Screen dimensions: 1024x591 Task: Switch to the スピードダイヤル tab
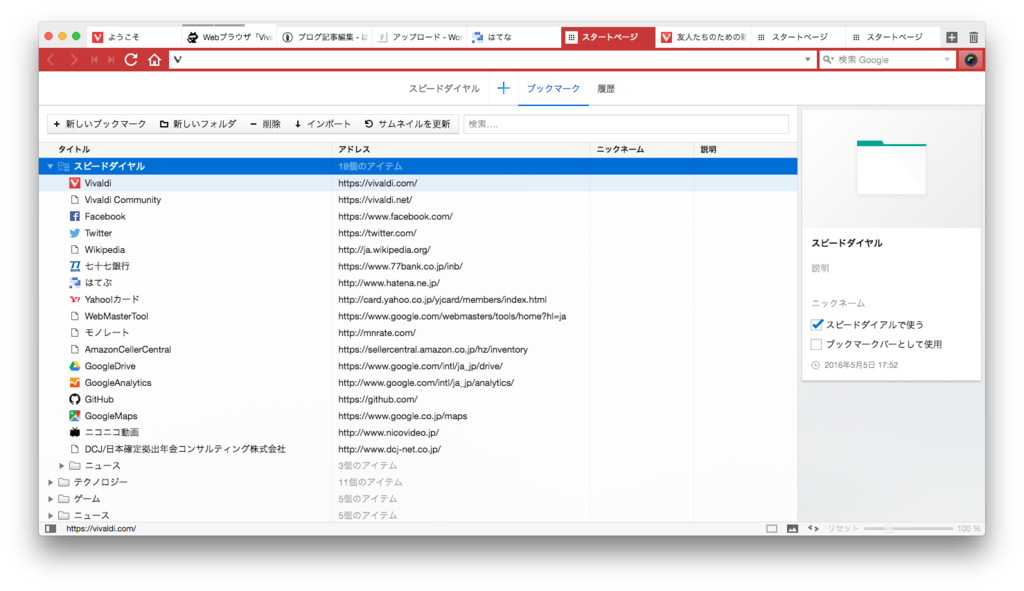(x=444, y=88)
